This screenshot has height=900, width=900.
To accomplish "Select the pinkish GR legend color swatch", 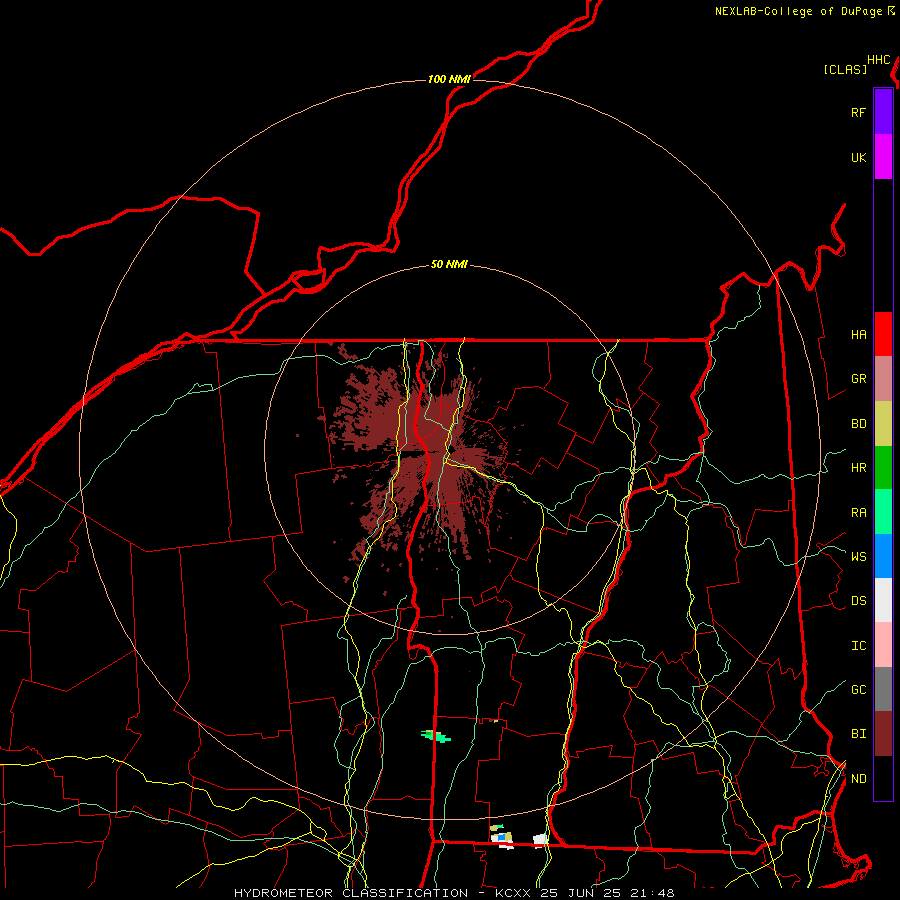I will [883, 379].
